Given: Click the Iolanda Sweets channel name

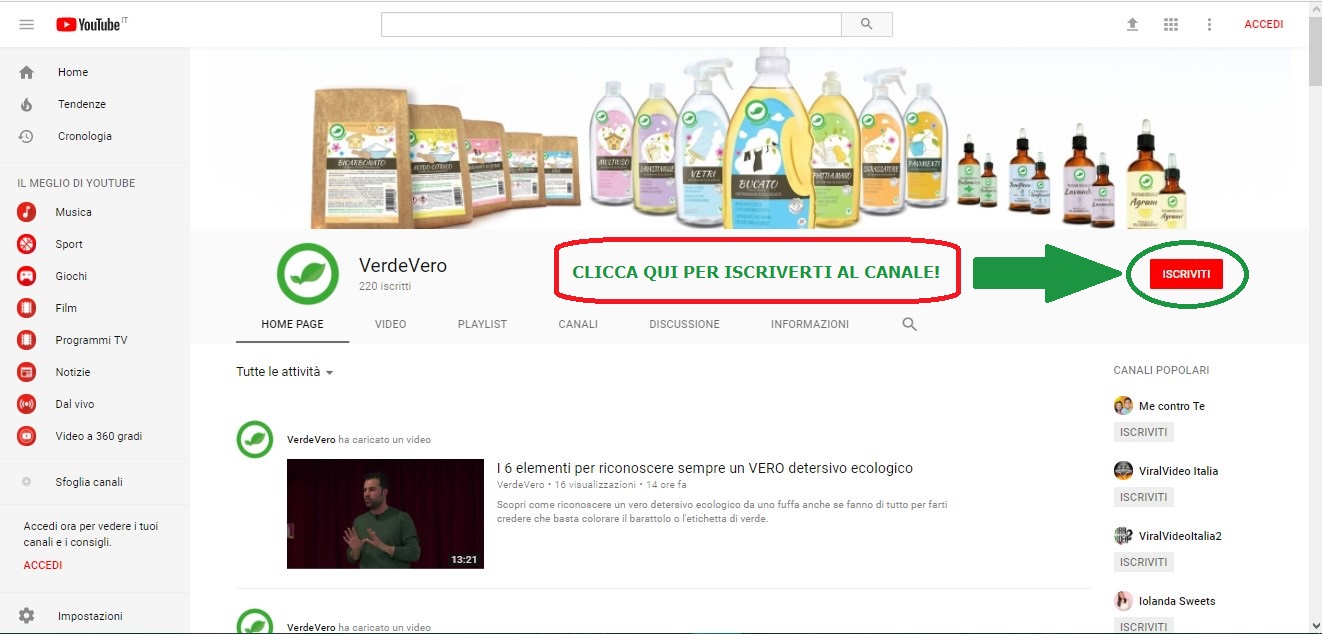Looking at the screenshot, I should click(1177, 601).
